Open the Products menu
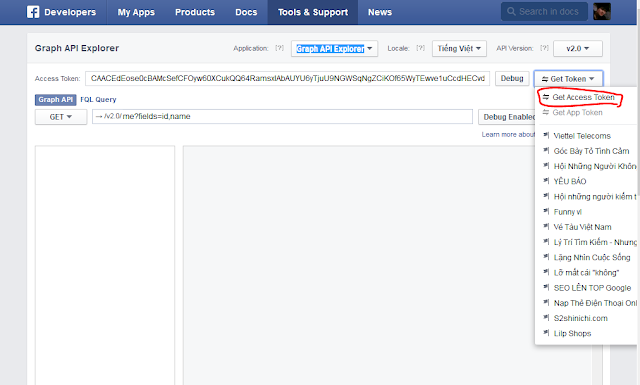The height and width of the screenshot is (385, 640). coord(195,12)
